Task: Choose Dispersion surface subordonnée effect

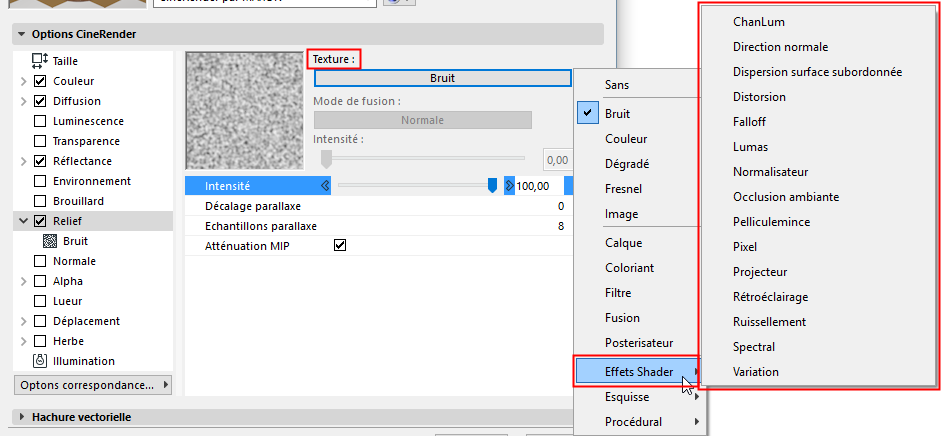Action: (x=817, y=72)
